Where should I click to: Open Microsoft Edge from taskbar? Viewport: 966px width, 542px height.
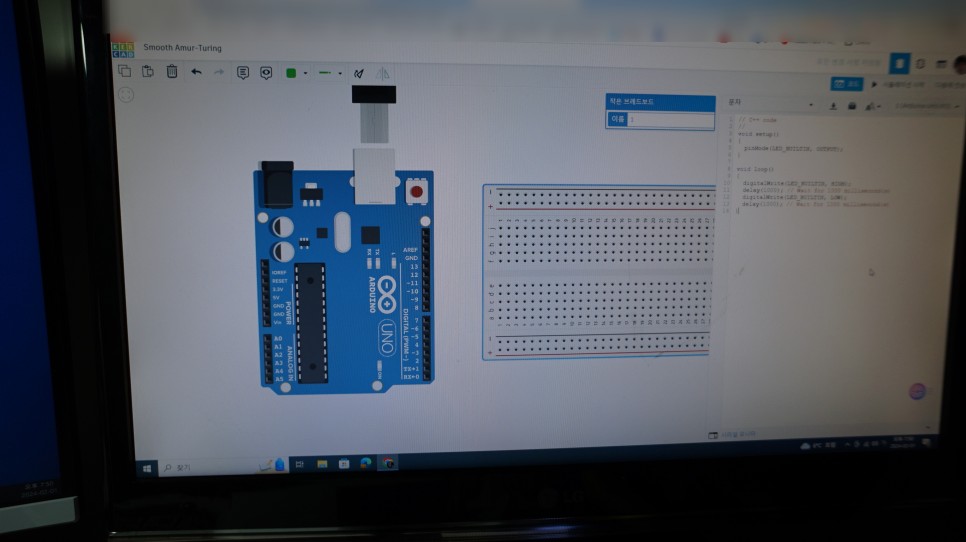pos(365,463)
